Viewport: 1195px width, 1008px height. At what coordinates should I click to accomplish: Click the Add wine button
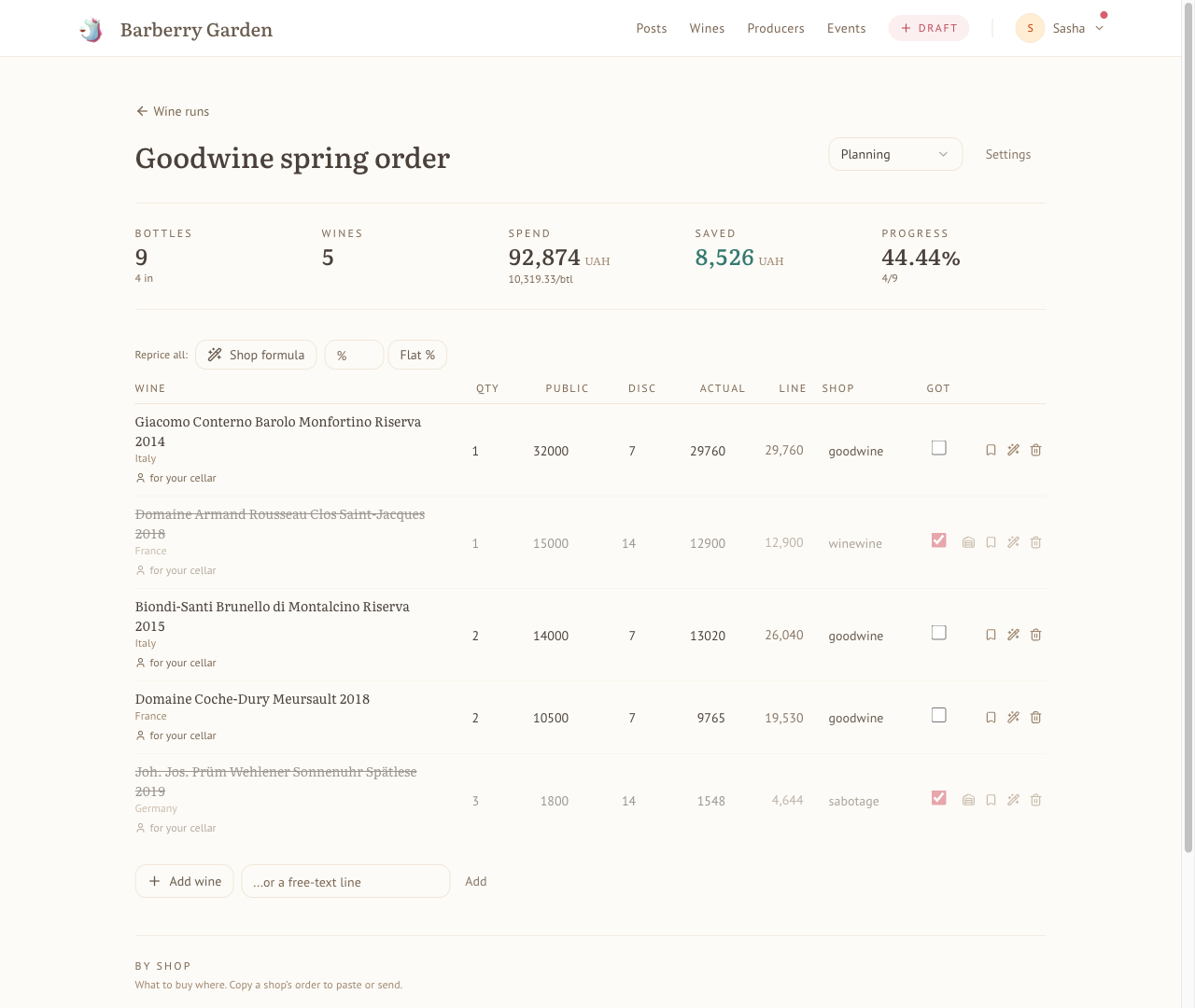point(184,881)
